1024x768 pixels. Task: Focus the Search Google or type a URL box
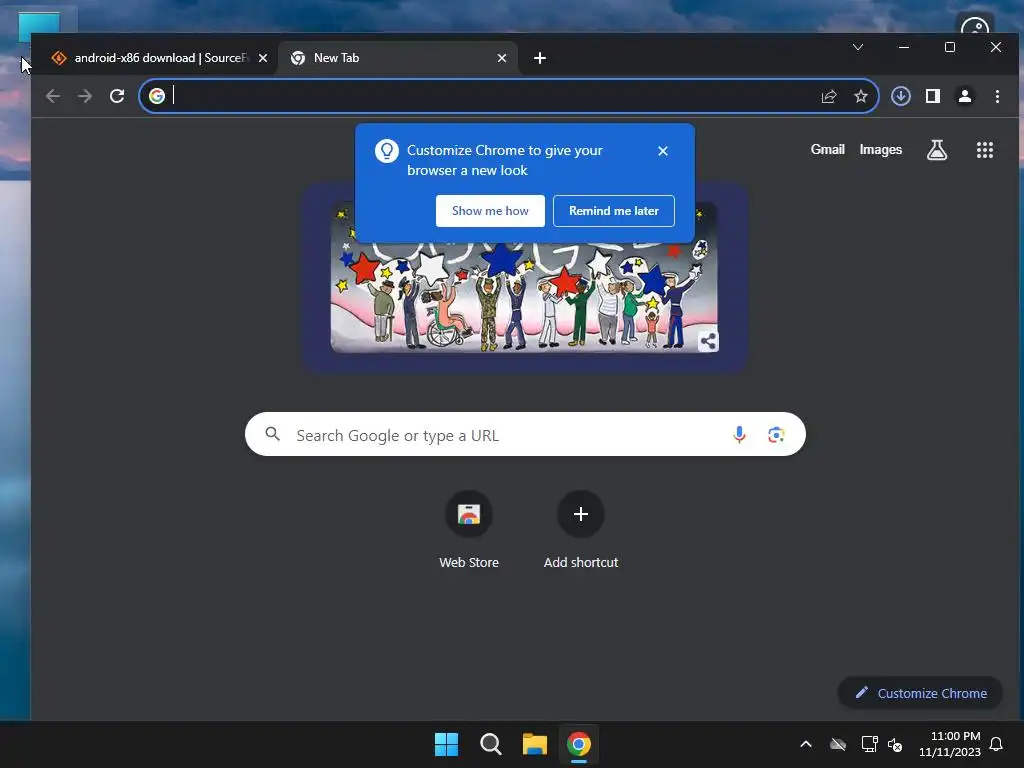(x=525, y=434)
